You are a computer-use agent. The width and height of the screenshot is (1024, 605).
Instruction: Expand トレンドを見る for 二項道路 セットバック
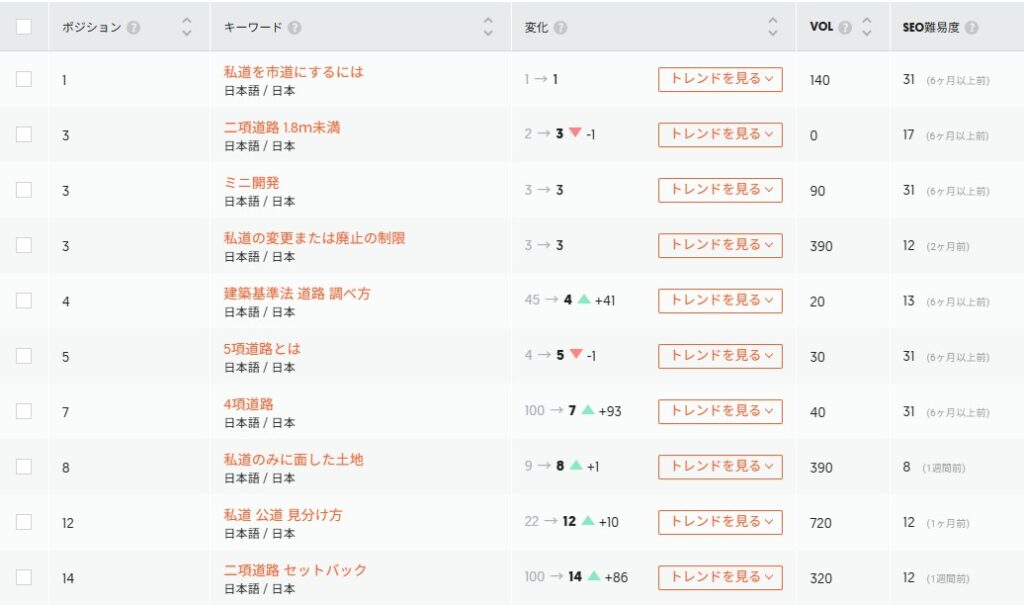(x=720, y=577)
